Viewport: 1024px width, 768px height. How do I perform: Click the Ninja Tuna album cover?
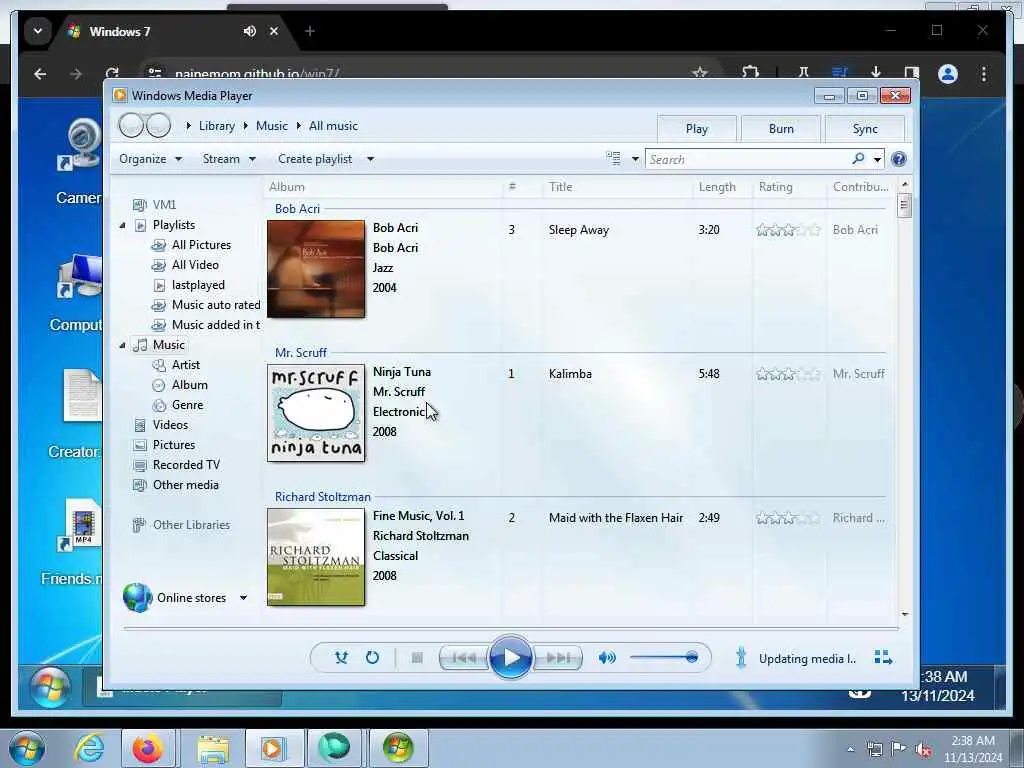(316, 413)
